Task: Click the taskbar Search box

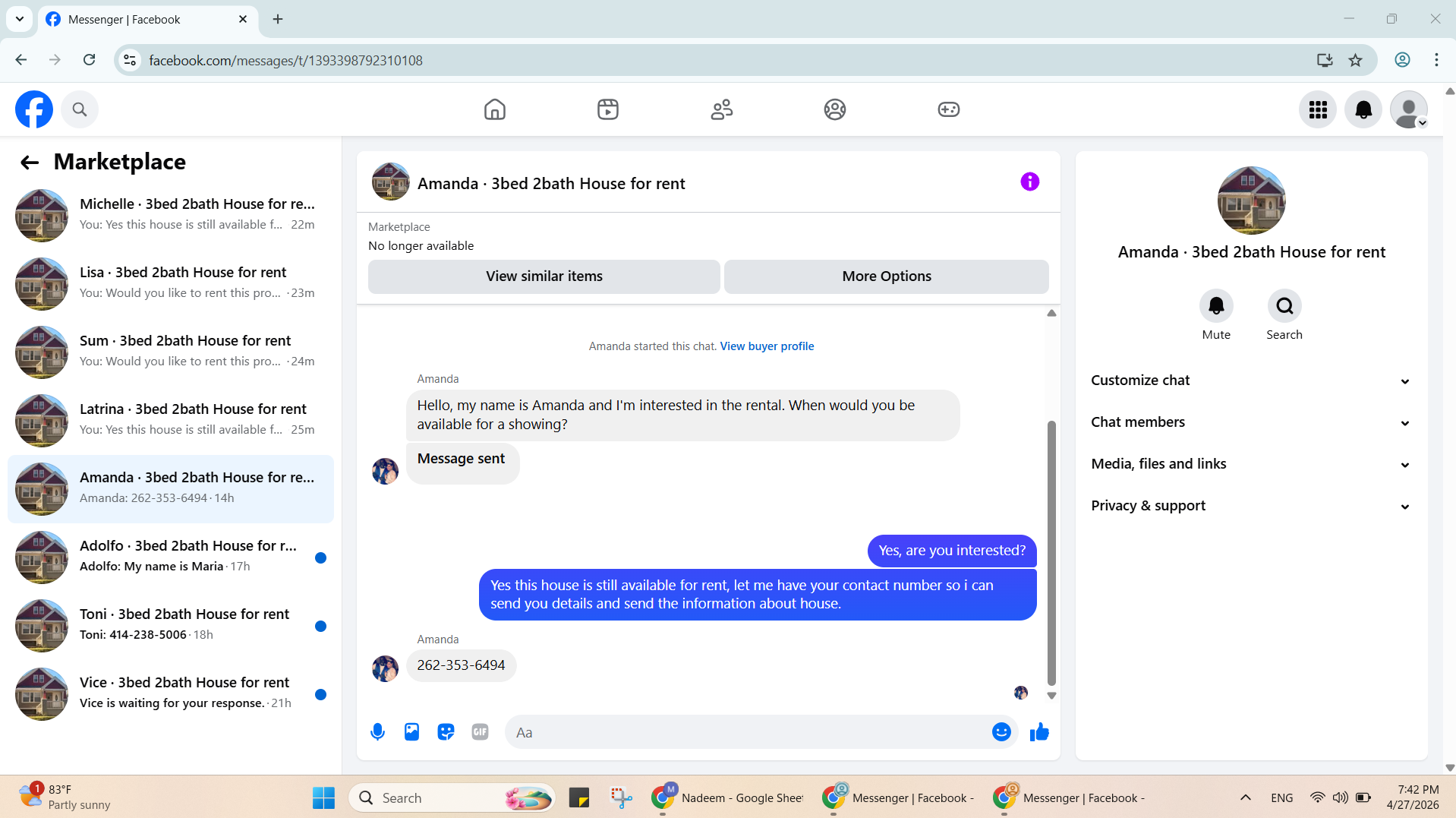Action: pos(452,797)
